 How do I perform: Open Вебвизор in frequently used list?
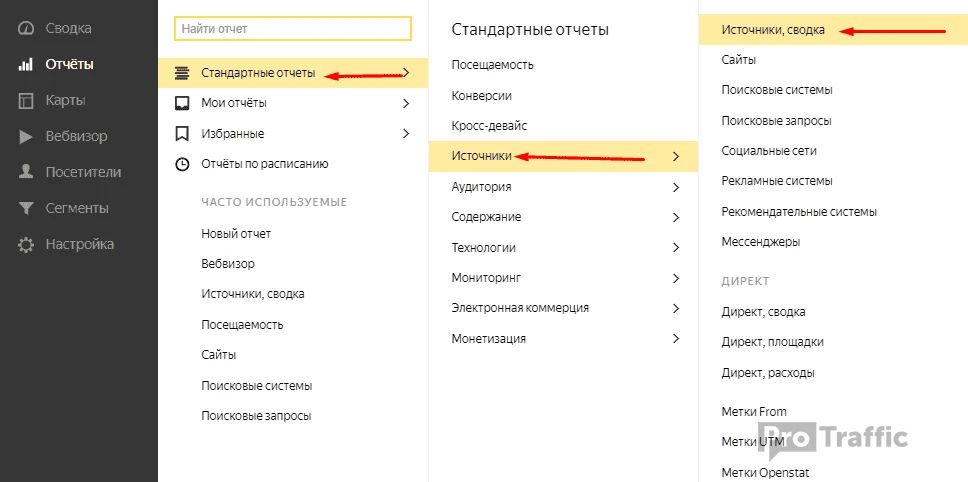coord(228,264)
